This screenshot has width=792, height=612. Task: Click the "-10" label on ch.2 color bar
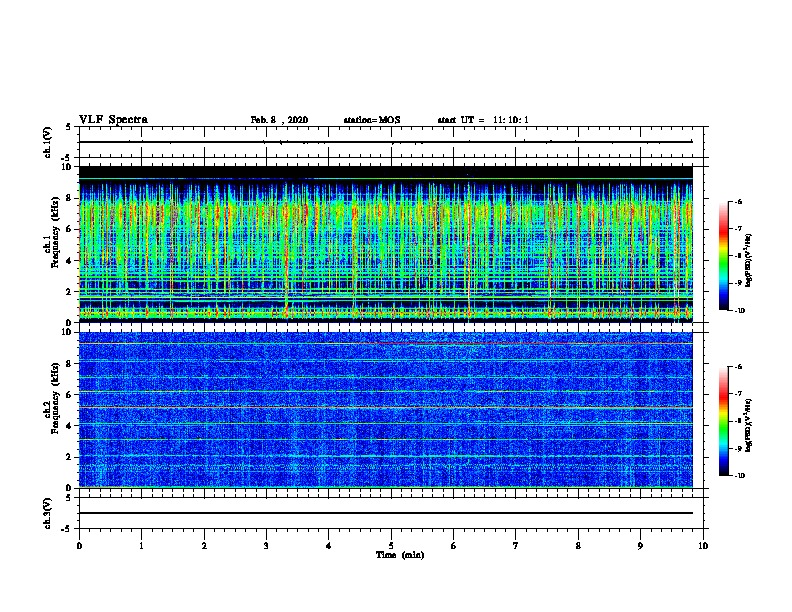[739, 476]
